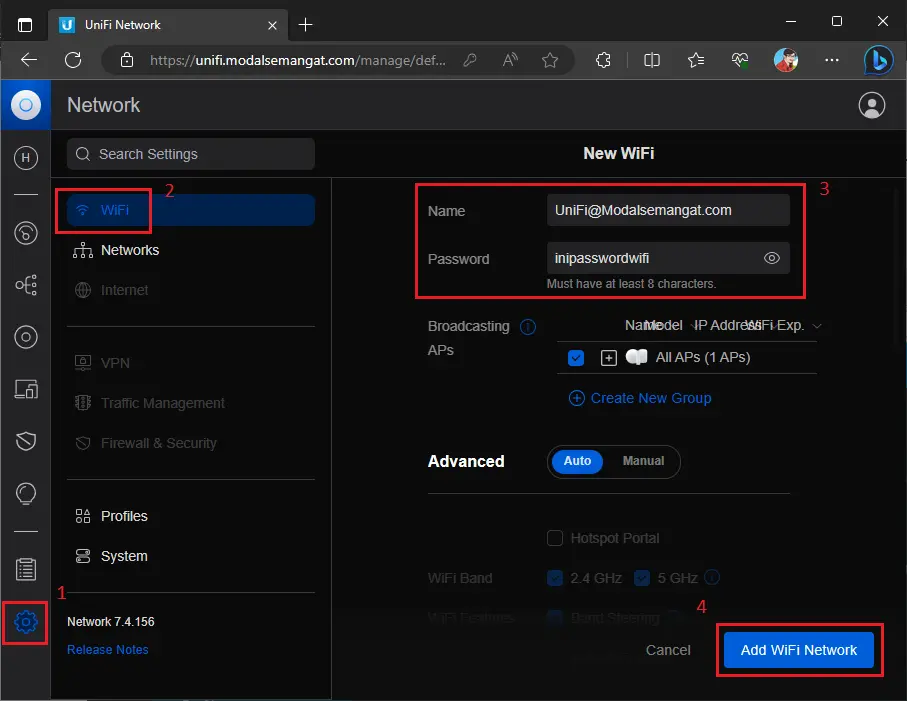907x701 pixels.
Task: Toggle the Band Steering checkbox
Action: point(555,617)
